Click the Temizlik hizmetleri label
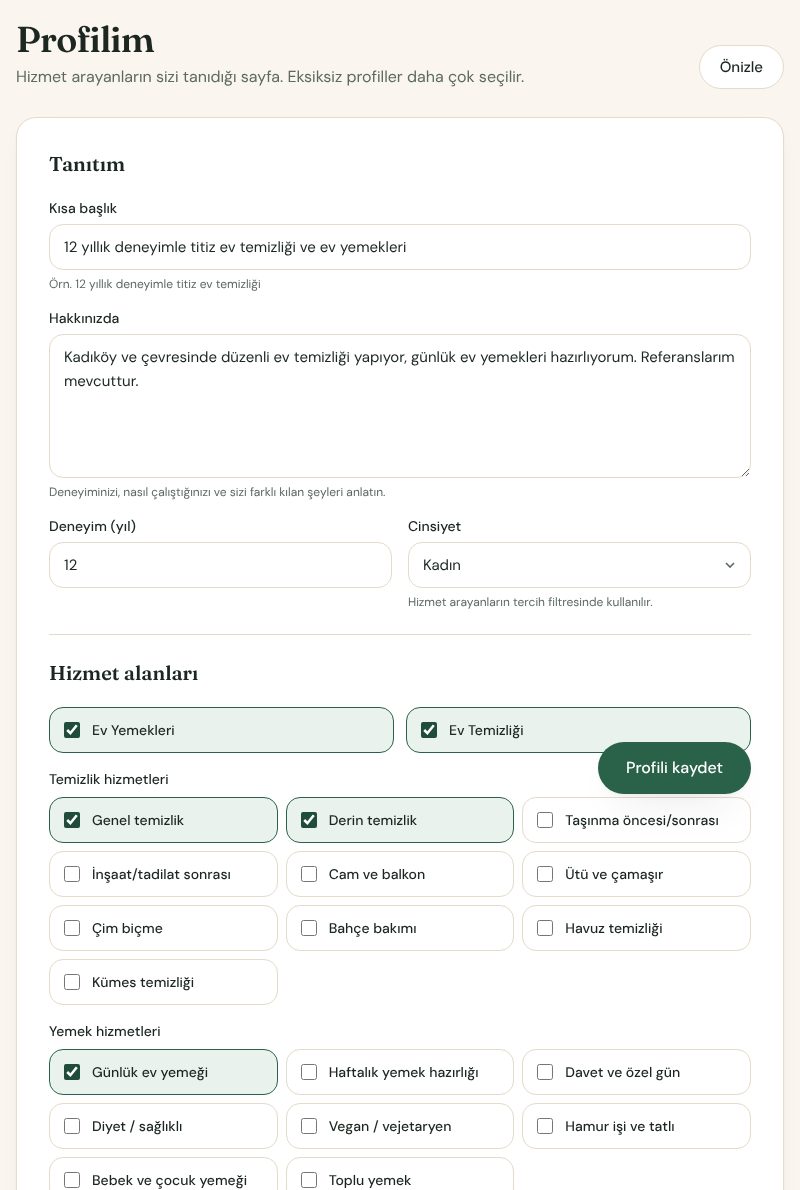Screen dimensions: 800x1190 coord(109,779)
